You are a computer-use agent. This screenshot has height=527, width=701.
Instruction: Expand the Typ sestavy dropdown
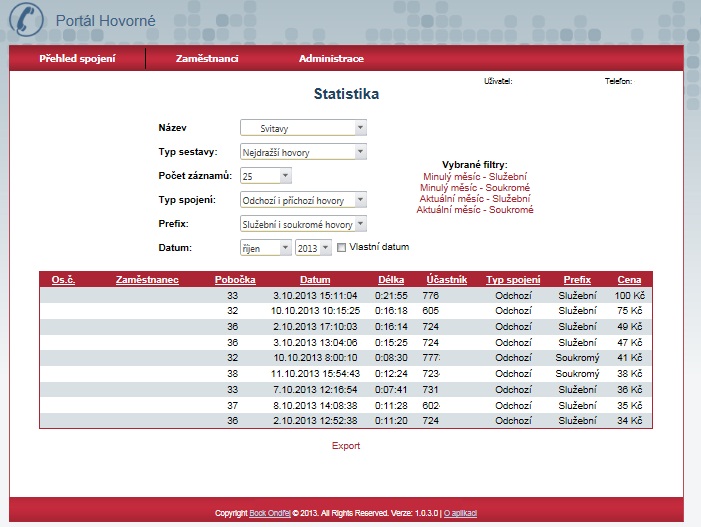click(304, 152)
